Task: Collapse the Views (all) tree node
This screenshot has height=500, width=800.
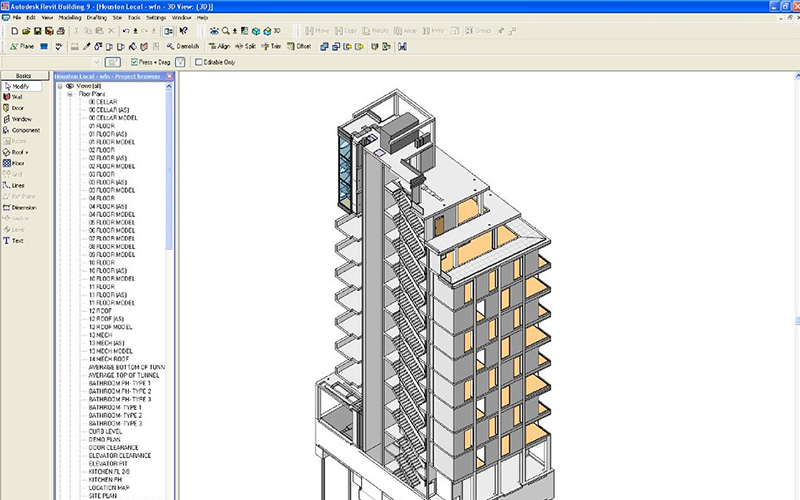Action: pos(60,86)
